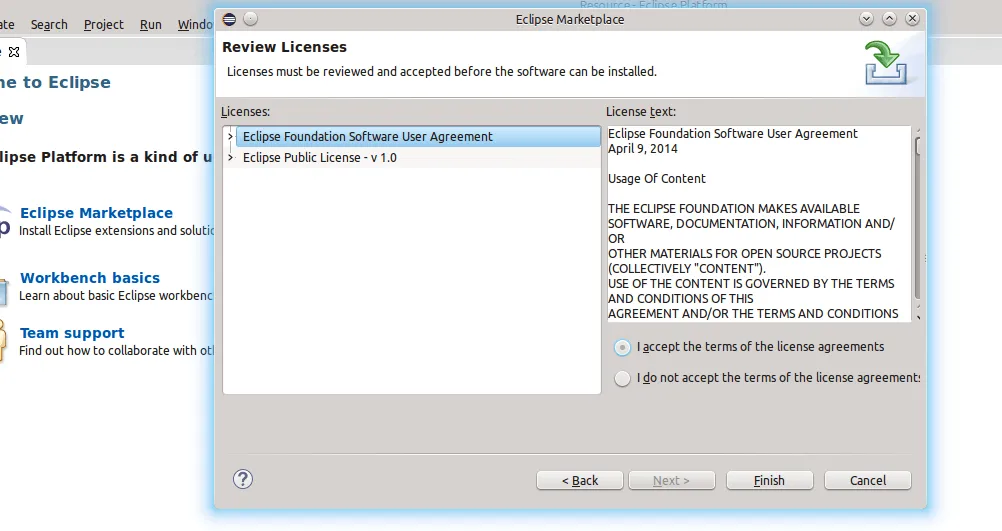This screenshot has height=531, width=1002.
Task: Click the round button beside the dialog's Eclipse icon
Action: pyautogui.click(x=250, y=19)
